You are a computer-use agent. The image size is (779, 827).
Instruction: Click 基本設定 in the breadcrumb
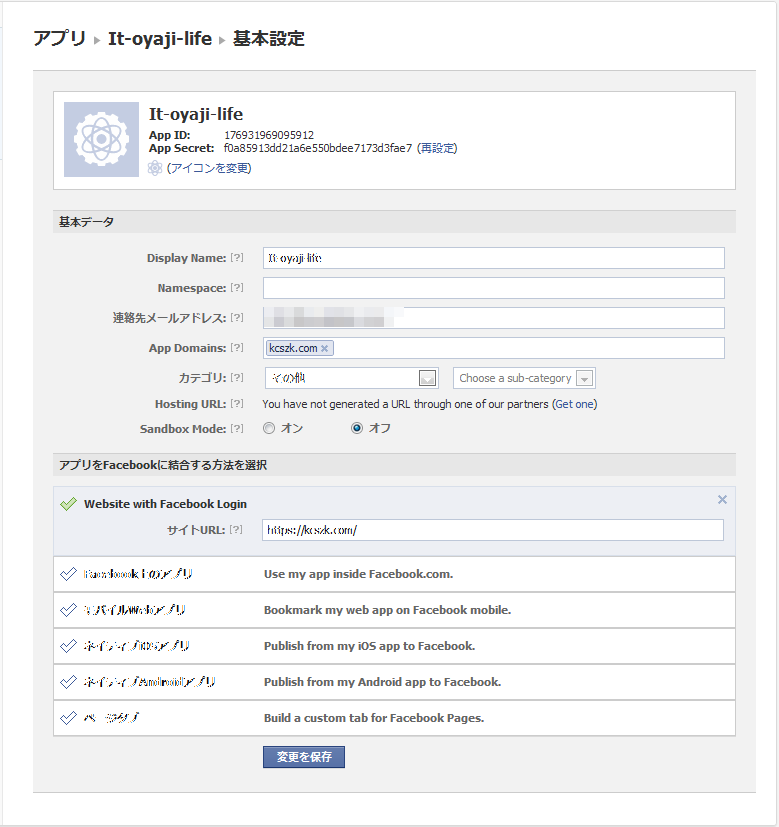269,39
